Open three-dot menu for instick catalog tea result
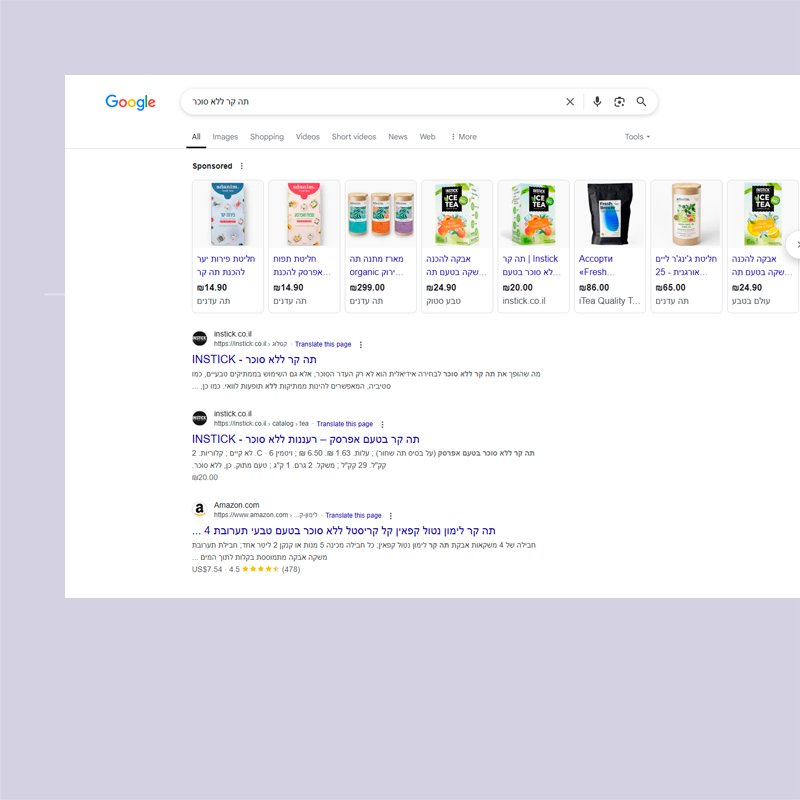The image size is (800, 800). [382, 424]
